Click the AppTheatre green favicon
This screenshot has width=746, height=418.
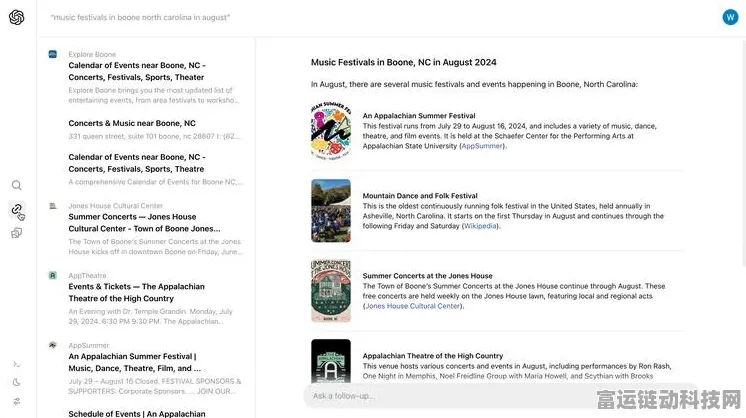53,275
